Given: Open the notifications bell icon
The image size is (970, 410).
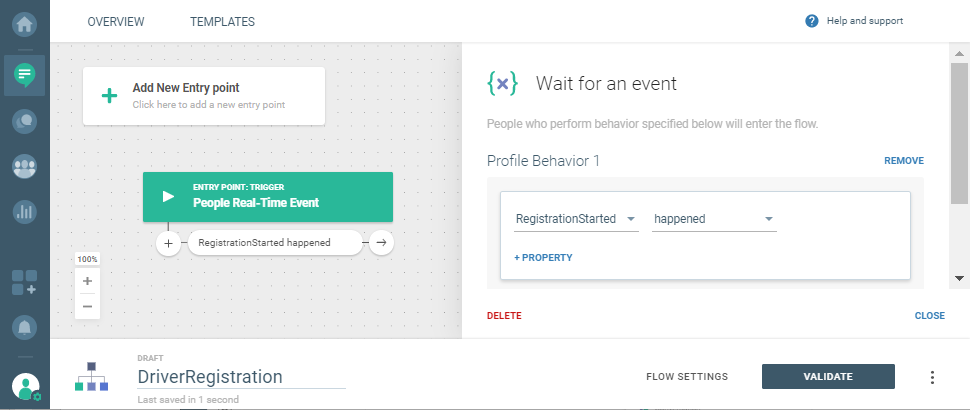Looking at the screenshot, I should pyautogui.click(x=24, y=327).
